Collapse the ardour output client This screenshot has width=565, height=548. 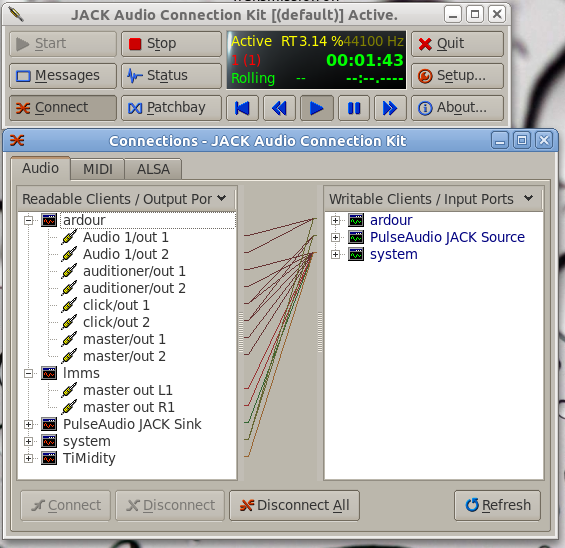tap(28, 220)
